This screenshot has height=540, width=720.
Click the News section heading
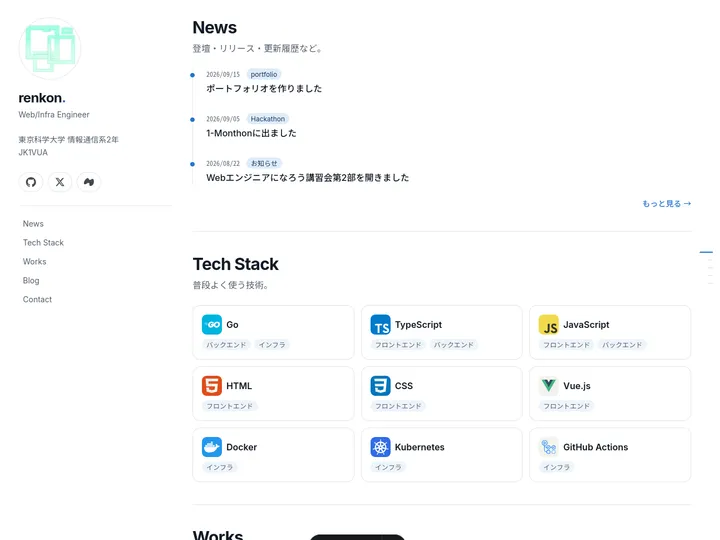[x=214, y=28]
